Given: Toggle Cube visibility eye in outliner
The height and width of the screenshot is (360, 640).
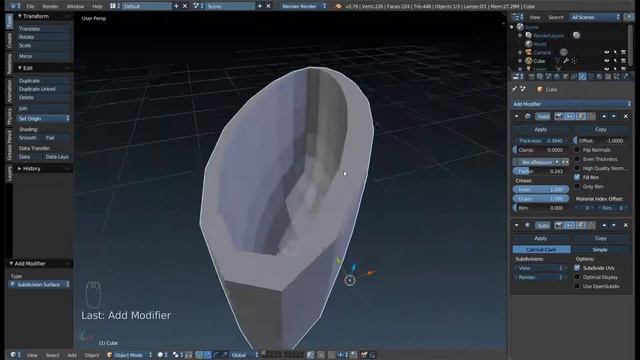Looking at the screenshot, I should point(607,61).
